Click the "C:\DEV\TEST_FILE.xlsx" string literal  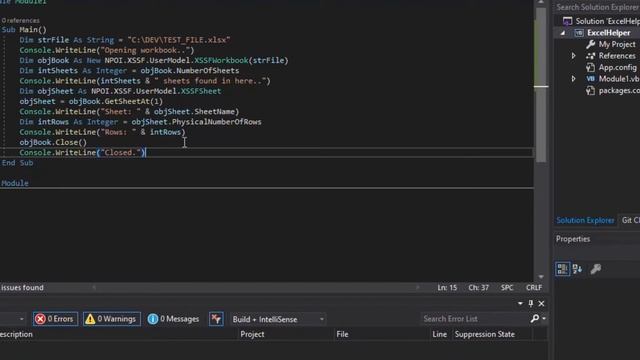pos(179,40)
